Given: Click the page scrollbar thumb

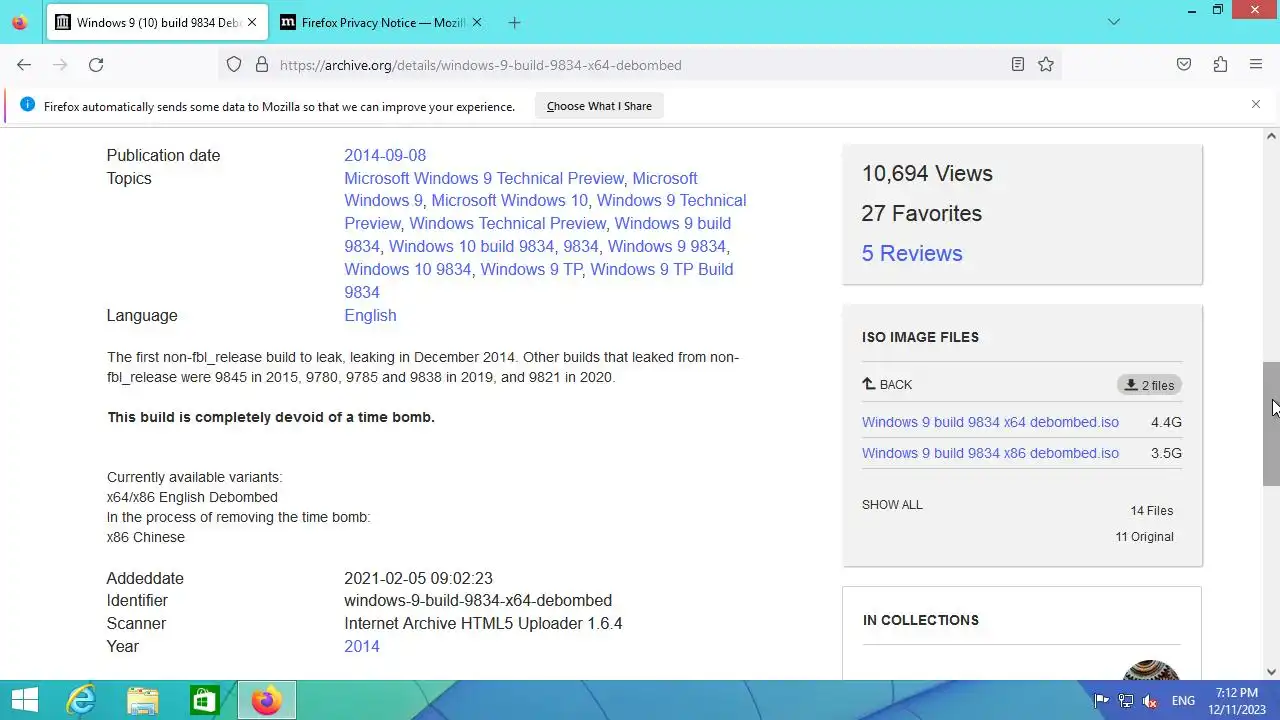Looking at the screenshot, I should coord(1271,424).
